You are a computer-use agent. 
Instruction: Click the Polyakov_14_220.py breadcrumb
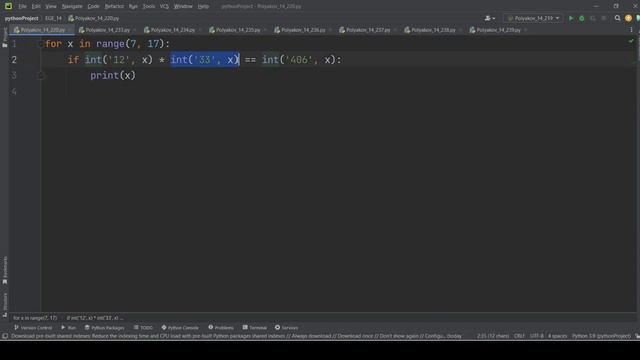click(93, 18)
